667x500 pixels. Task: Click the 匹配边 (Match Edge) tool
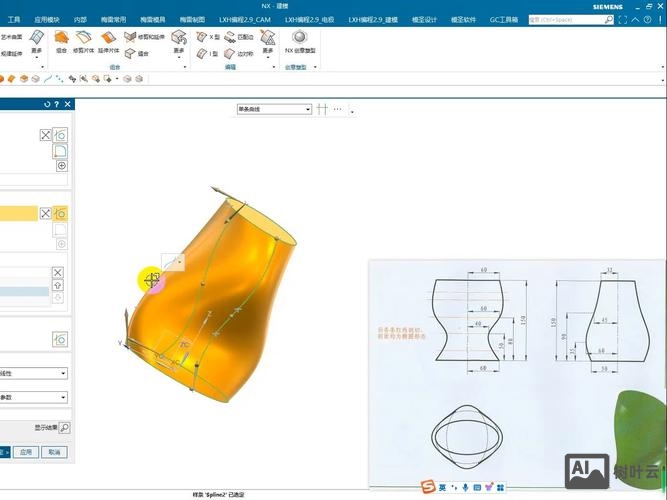click(240, 36)
